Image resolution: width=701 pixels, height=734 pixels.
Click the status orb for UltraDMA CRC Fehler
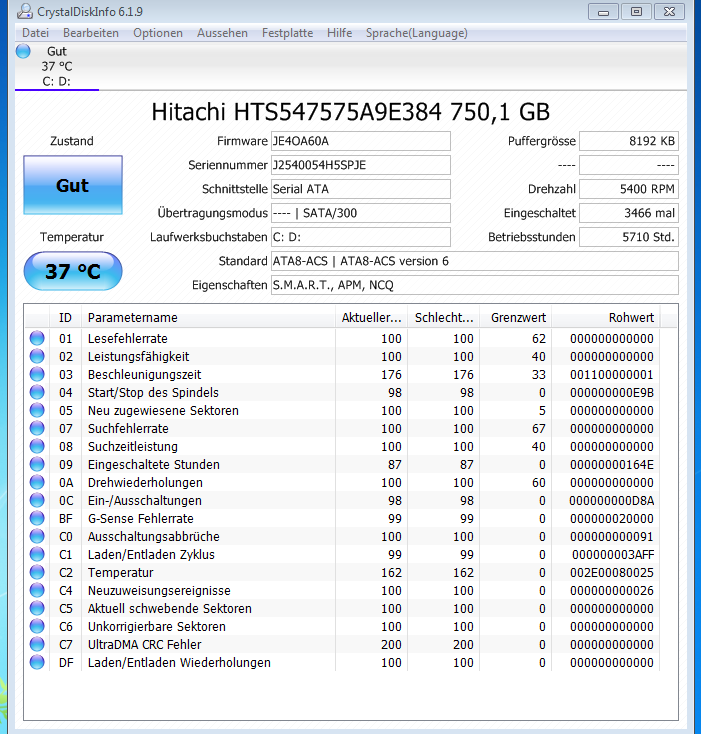coord(37,644)
